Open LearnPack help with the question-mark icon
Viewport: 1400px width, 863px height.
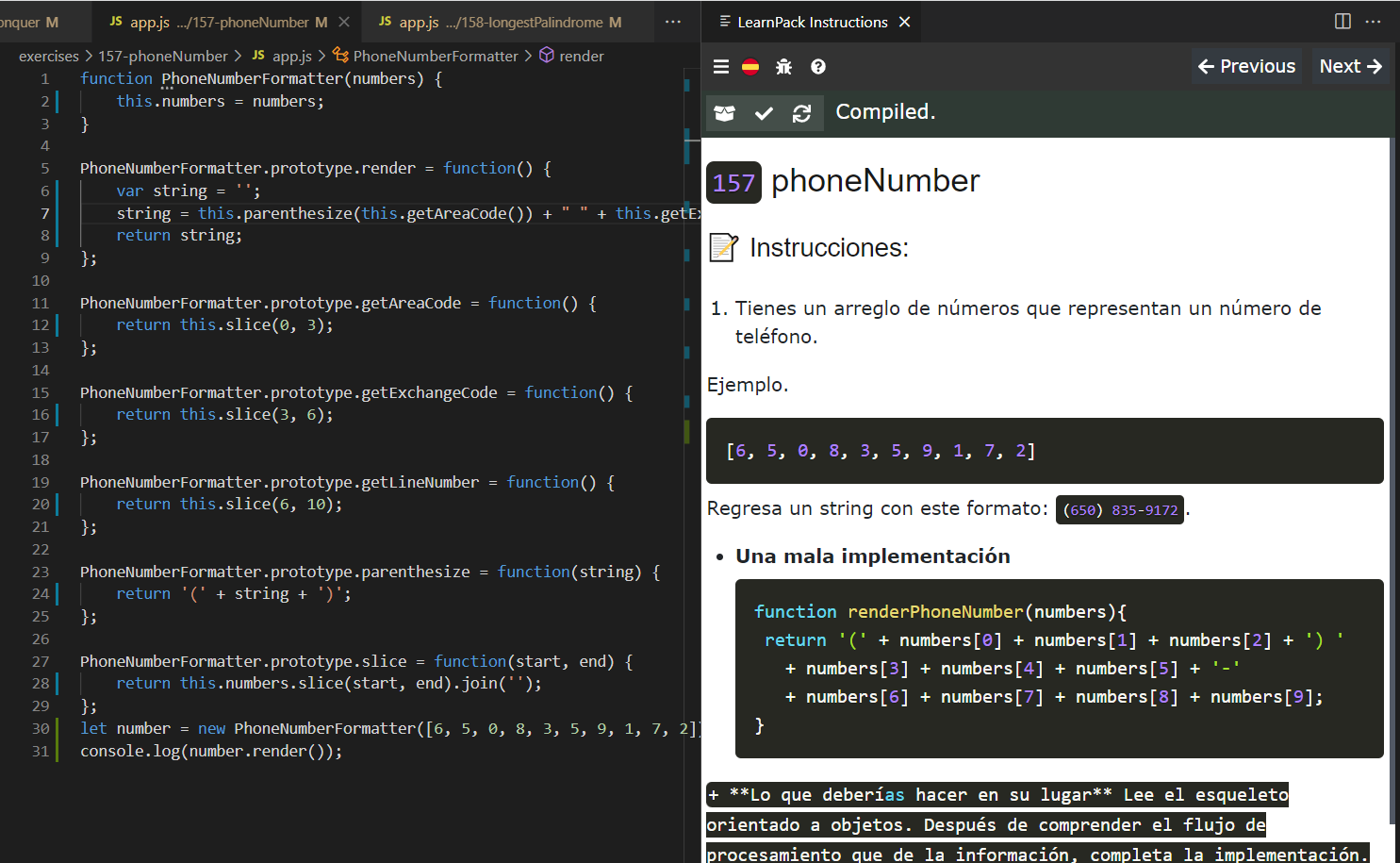click(x=817, y=66)
